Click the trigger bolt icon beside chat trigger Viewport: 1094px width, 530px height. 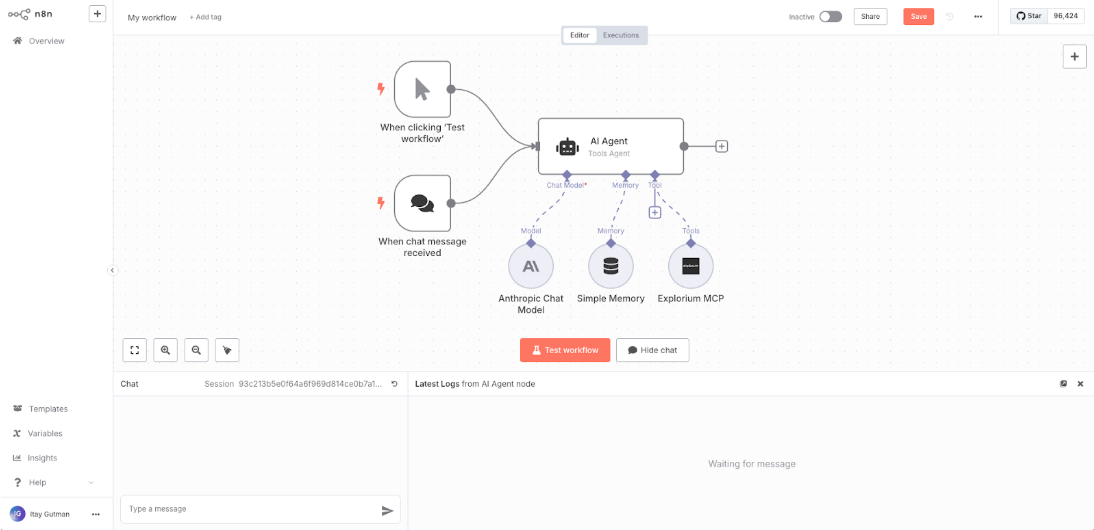pyautogui.click(x=380, y=203)
